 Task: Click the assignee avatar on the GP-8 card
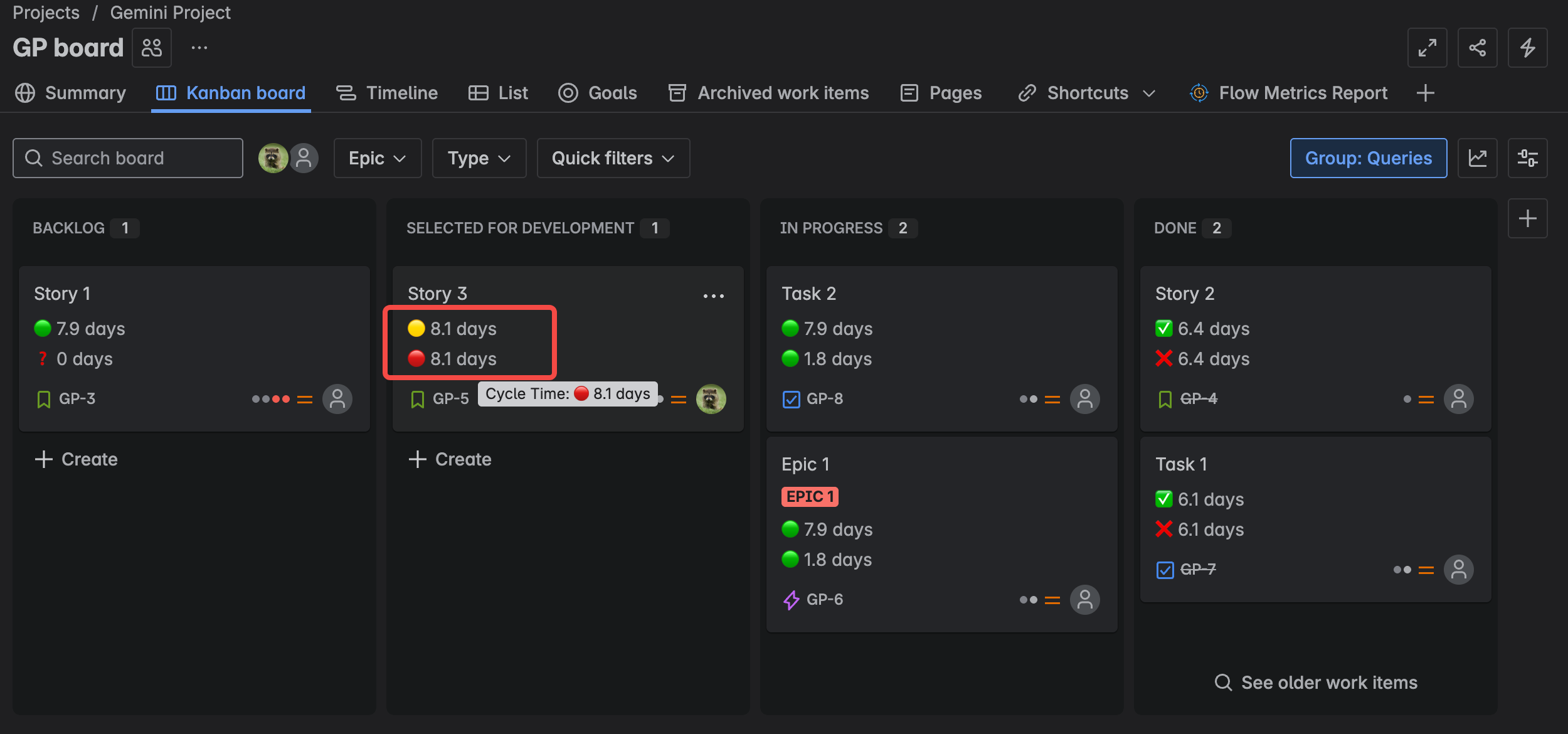(1085, 398)
